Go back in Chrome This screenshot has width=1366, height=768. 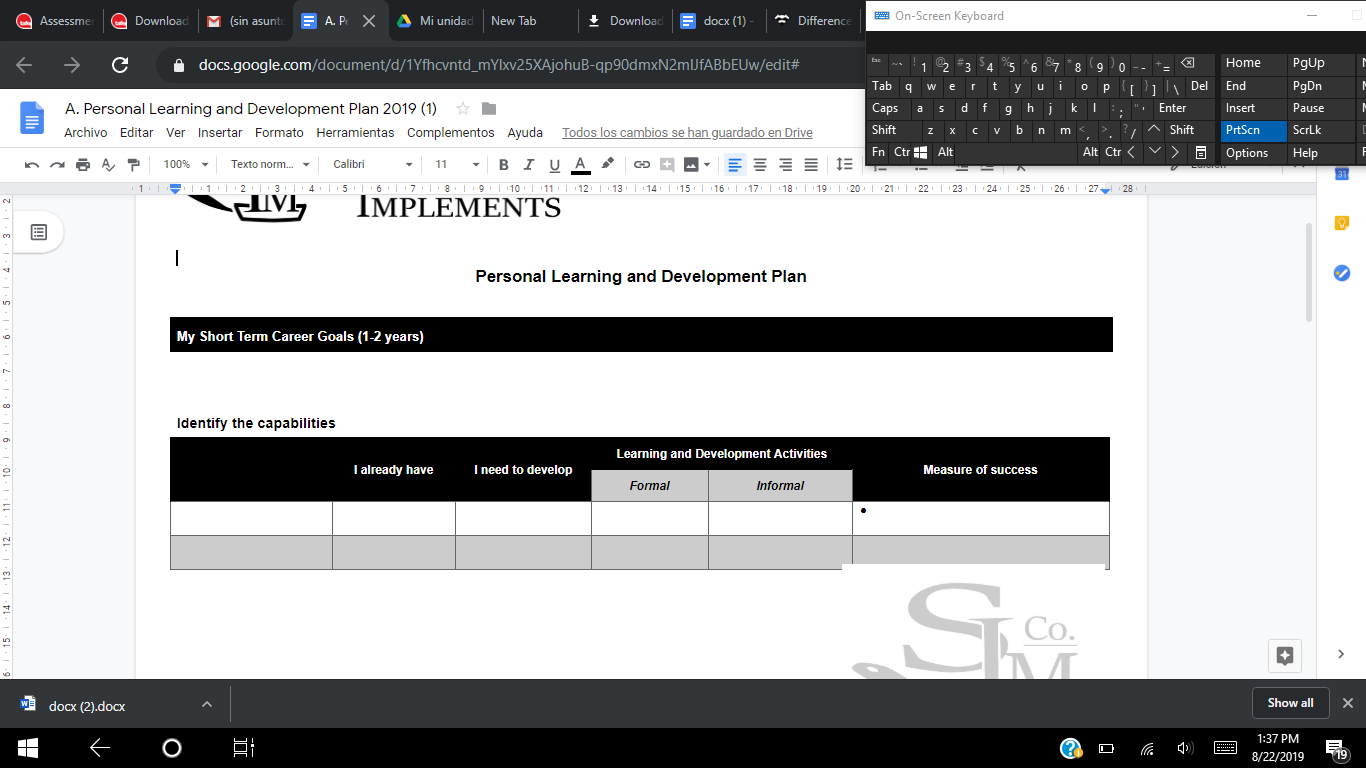tap(24, 65)
